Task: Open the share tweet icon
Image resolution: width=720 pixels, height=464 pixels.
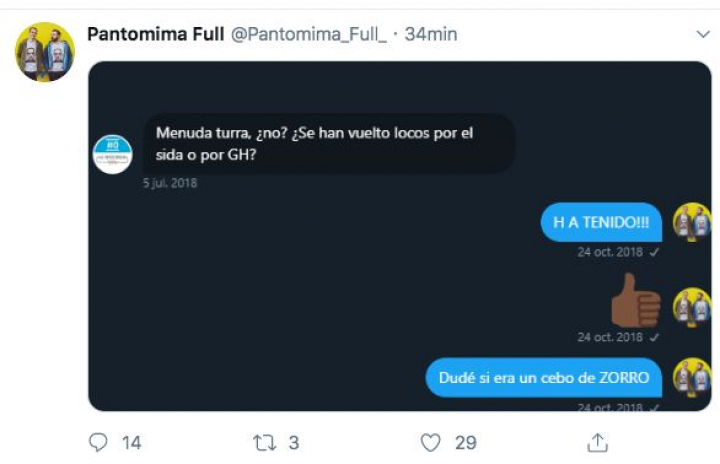Action: [597, 441]
